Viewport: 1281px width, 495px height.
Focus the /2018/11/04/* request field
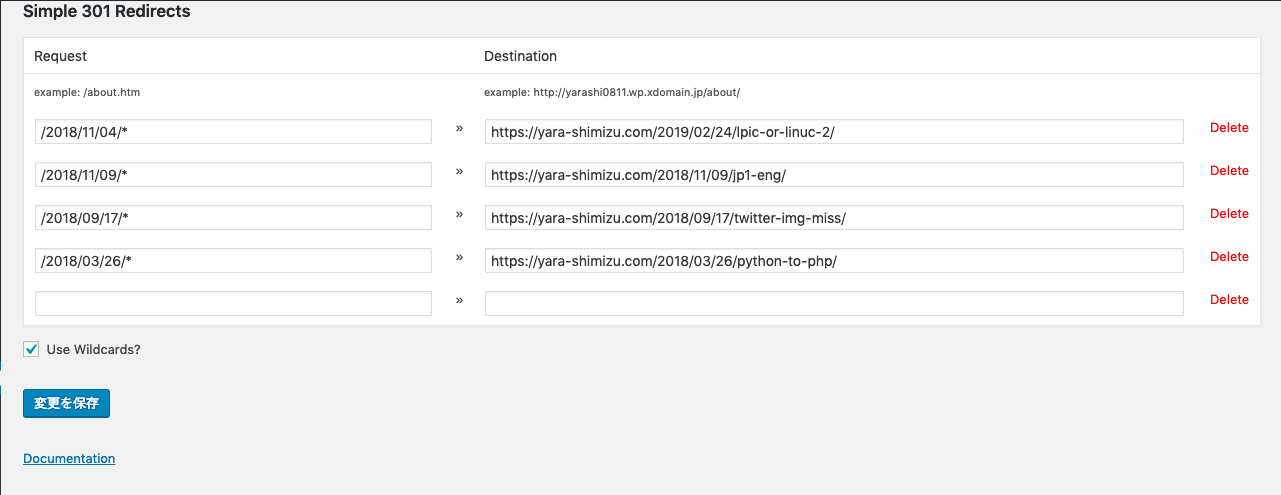233,132
